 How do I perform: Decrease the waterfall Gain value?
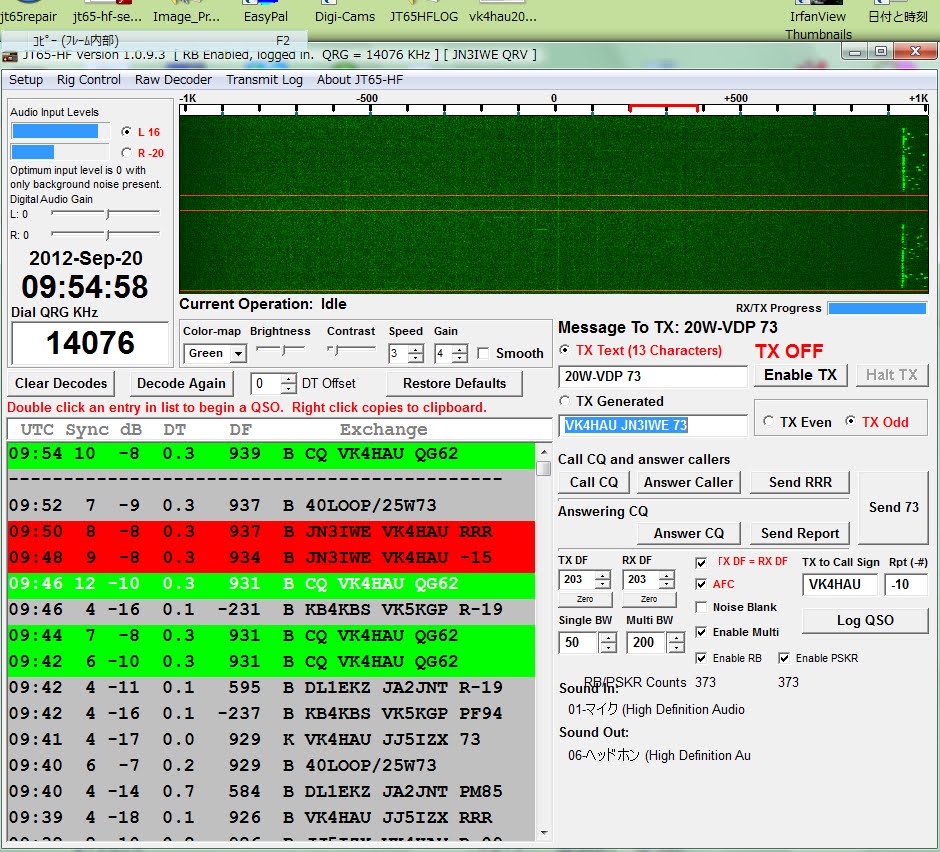459,358
